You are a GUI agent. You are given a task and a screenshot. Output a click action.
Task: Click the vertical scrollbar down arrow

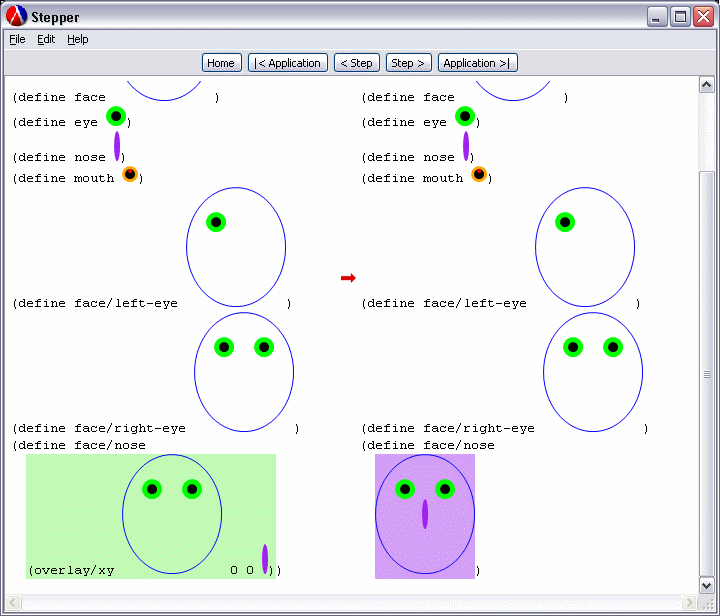(706, 585)
